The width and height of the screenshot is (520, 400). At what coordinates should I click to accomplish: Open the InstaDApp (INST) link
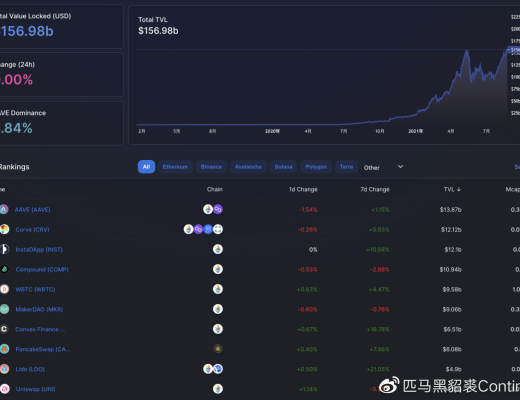click(39, 250)
